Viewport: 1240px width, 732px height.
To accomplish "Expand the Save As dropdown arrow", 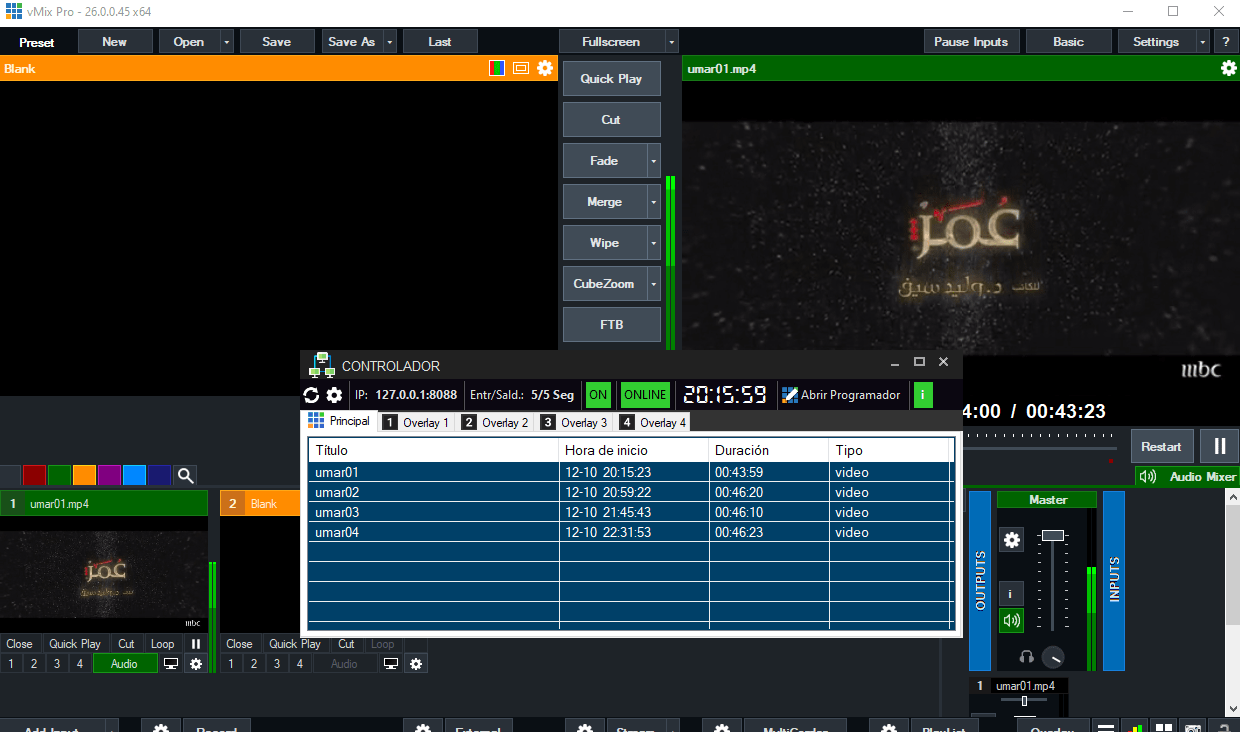I will [x=389, y=42].
